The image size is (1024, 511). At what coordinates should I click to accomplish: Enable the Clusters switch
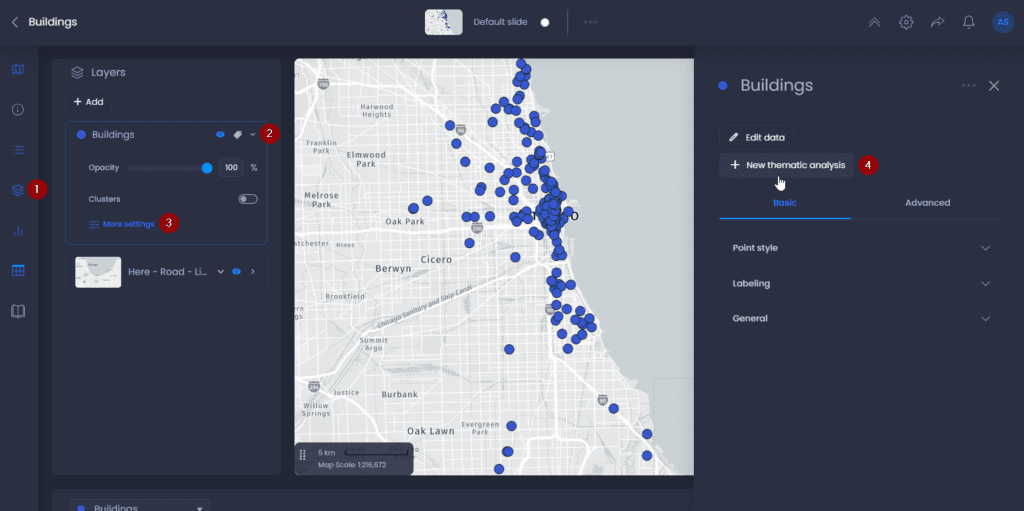248,199
